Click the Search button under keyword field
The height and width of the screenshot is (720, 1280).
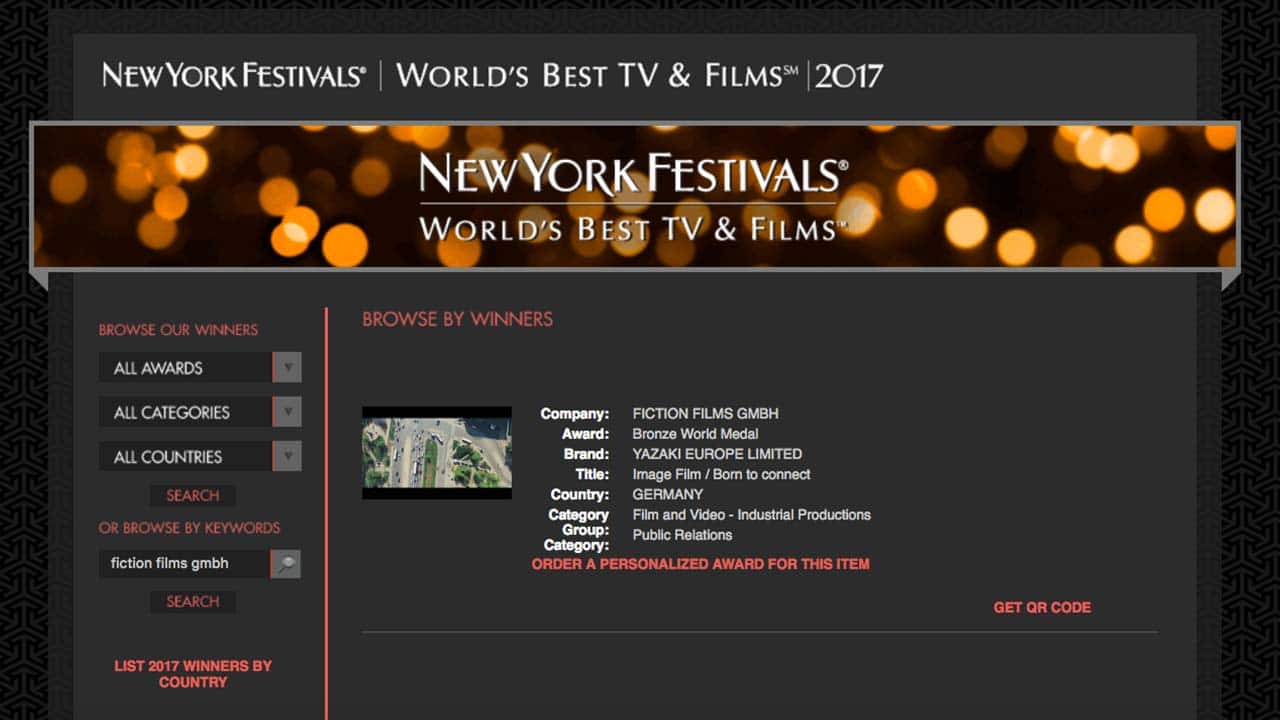pyautogui.click(x=193, y=602)
